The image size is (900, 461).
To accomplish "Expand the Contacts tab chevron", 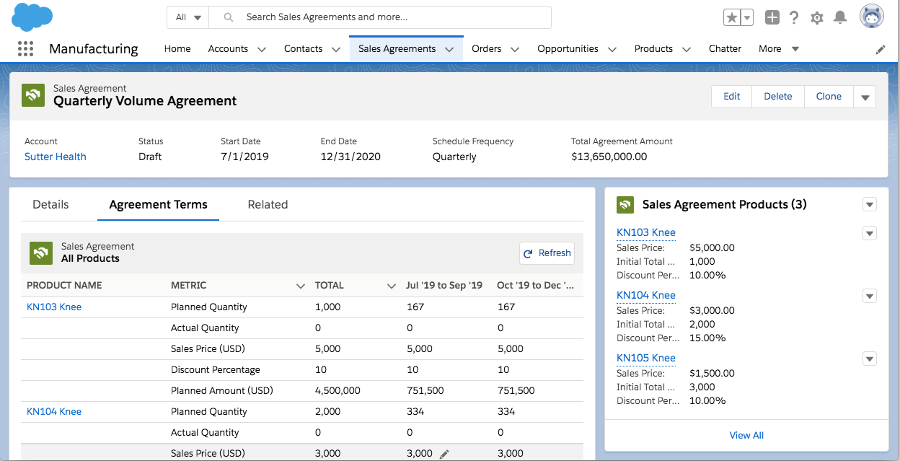I will [336, 49].
